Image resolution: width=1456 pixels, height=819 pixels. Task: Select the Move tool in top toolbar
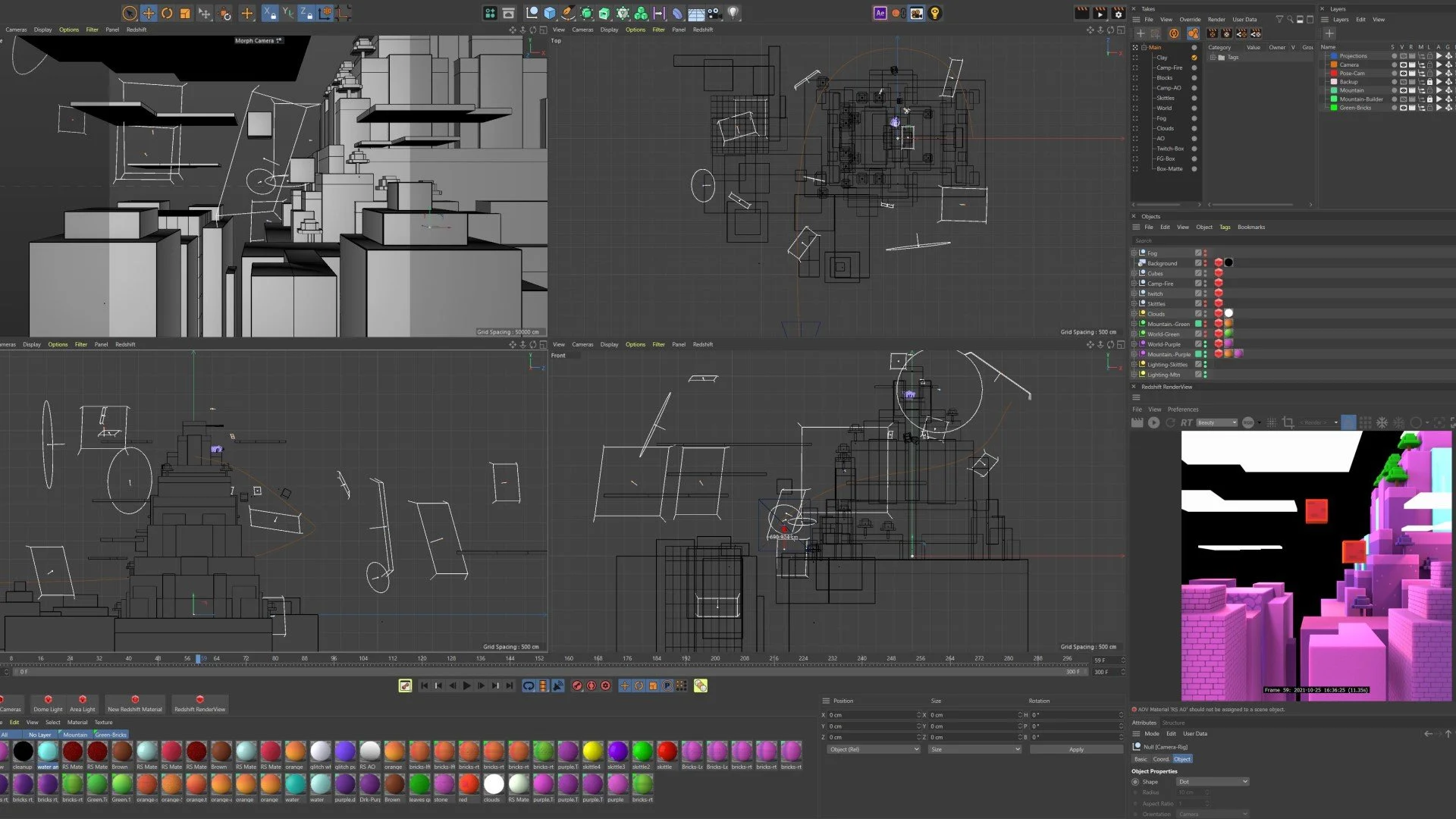[149, 13]
